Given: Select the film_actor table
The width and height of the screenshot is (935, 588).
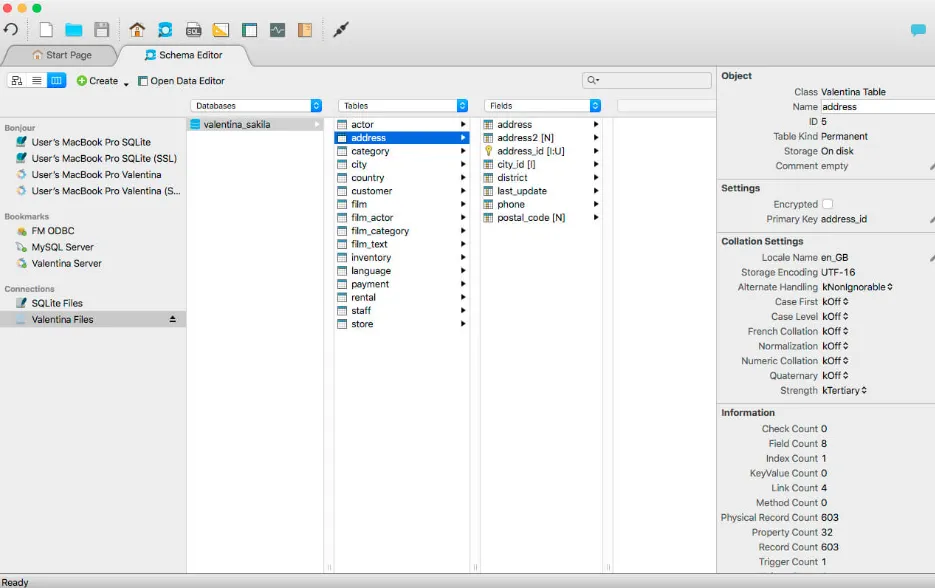Looking at the screenshot, I should (x=402, y=218).
